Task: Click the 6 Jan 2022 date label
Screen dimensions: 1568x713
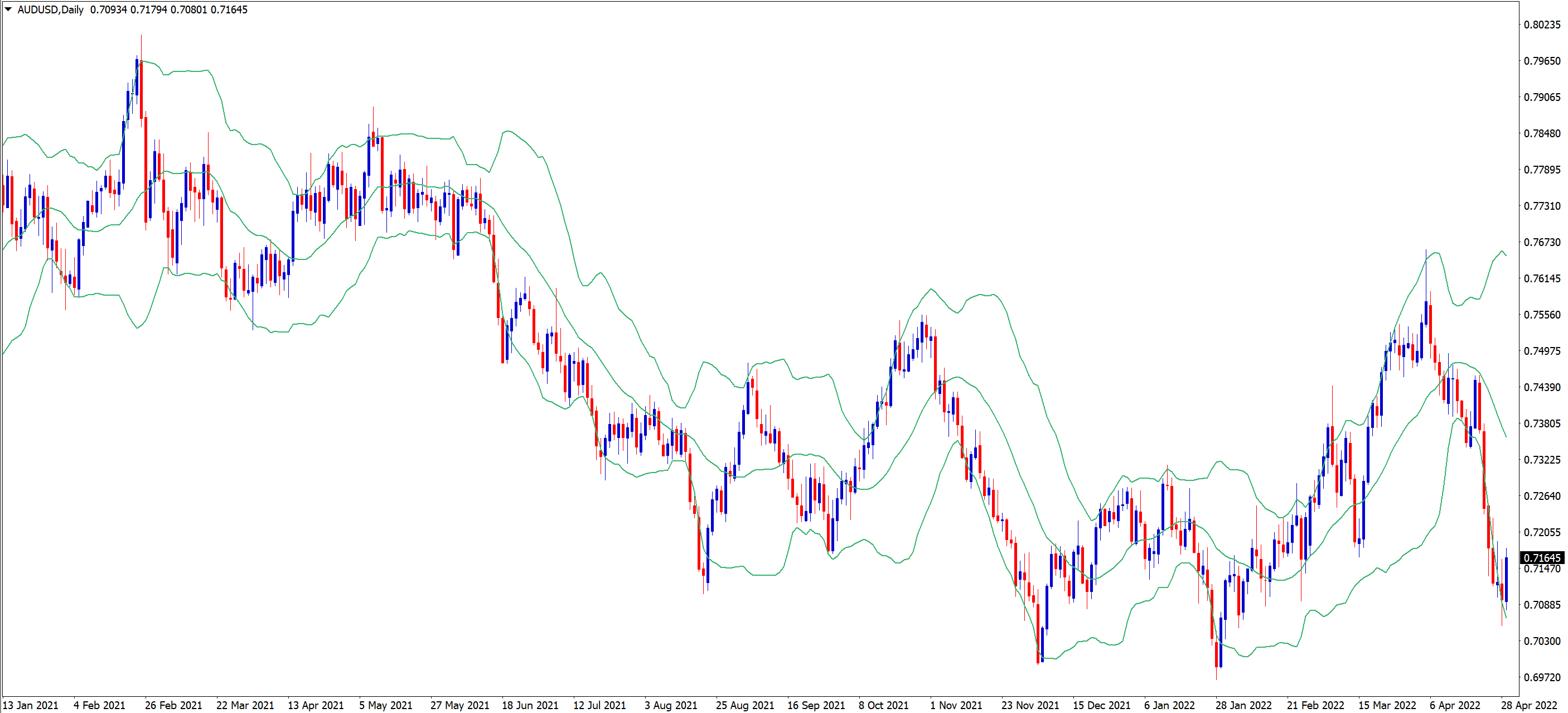Action: click(1169, 705)
